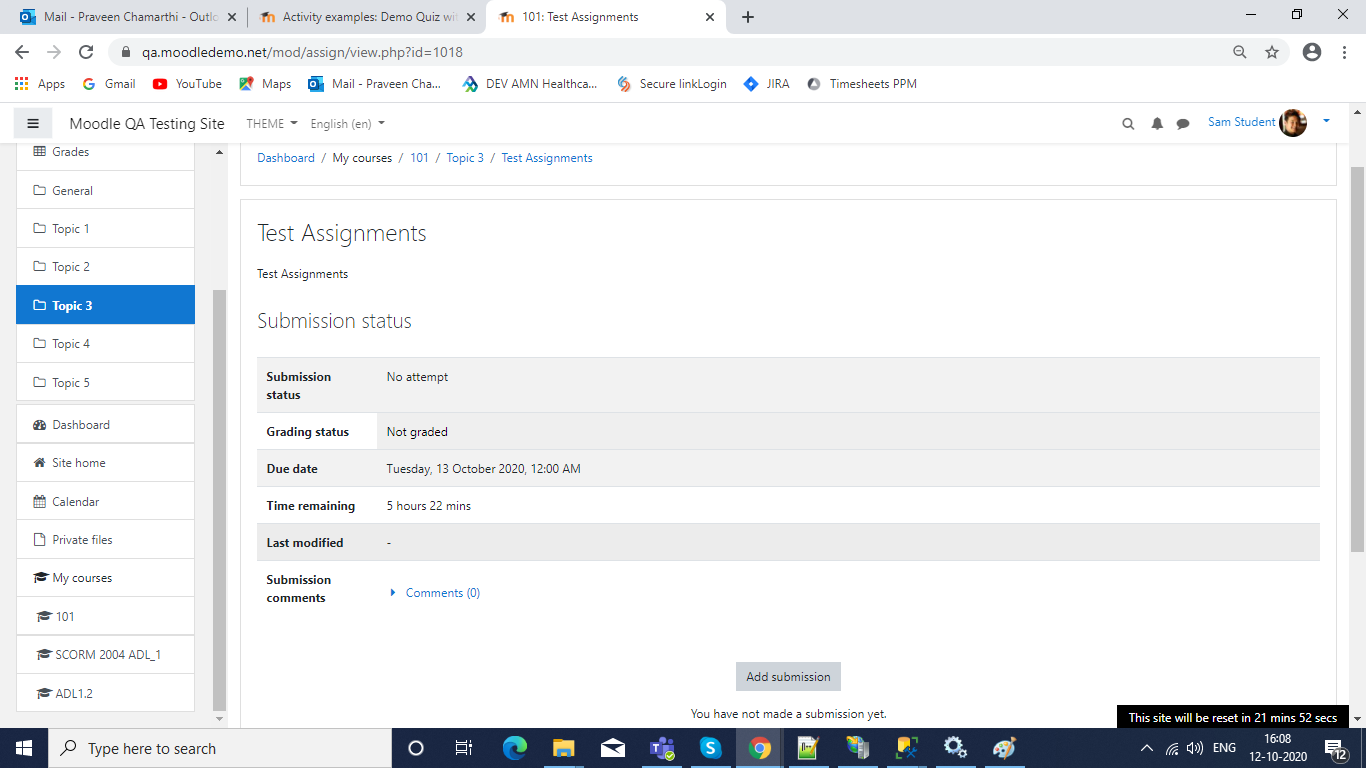Open the YouTube bookmark
The height and width of the screenshot is (768, 1366).
point(187,84)
